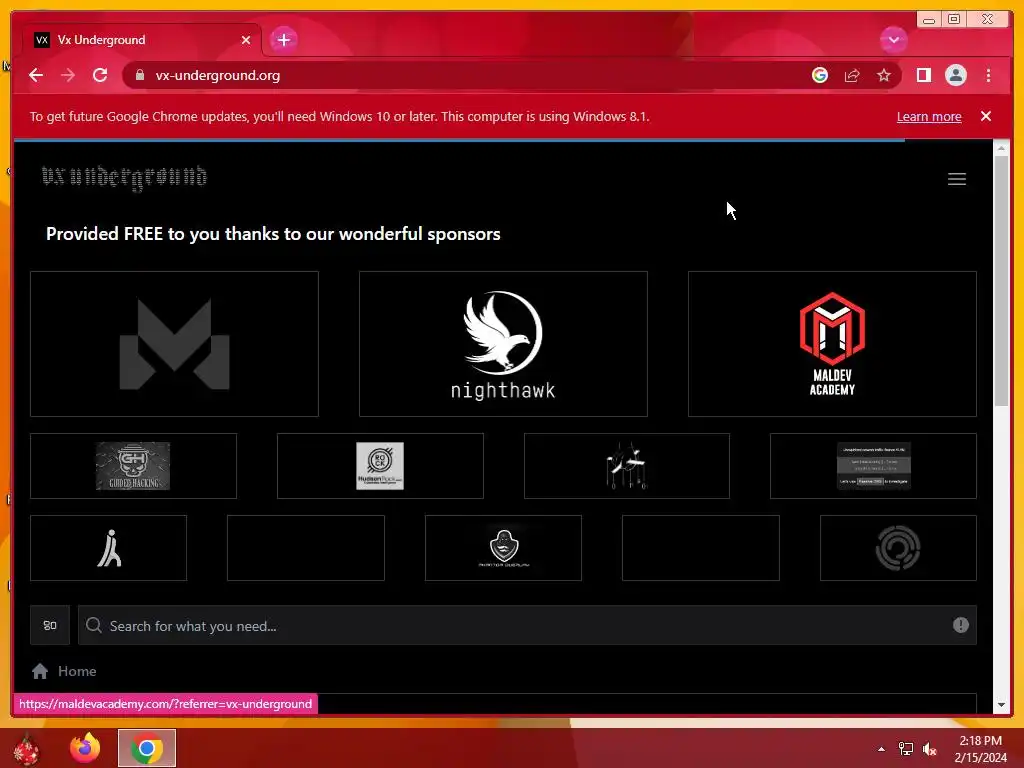
Task: Click the share page icon
Action: pyautogui.click(x=852, y=75)
